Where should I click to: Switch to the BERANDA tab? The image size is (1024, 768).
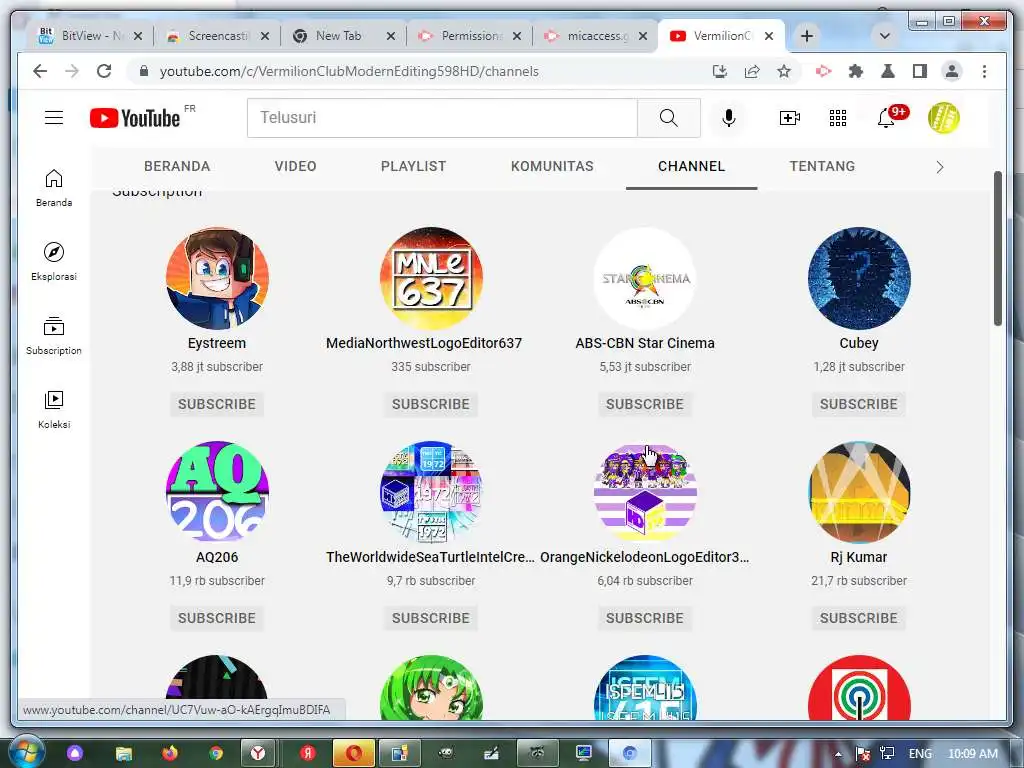pos(177,166)
